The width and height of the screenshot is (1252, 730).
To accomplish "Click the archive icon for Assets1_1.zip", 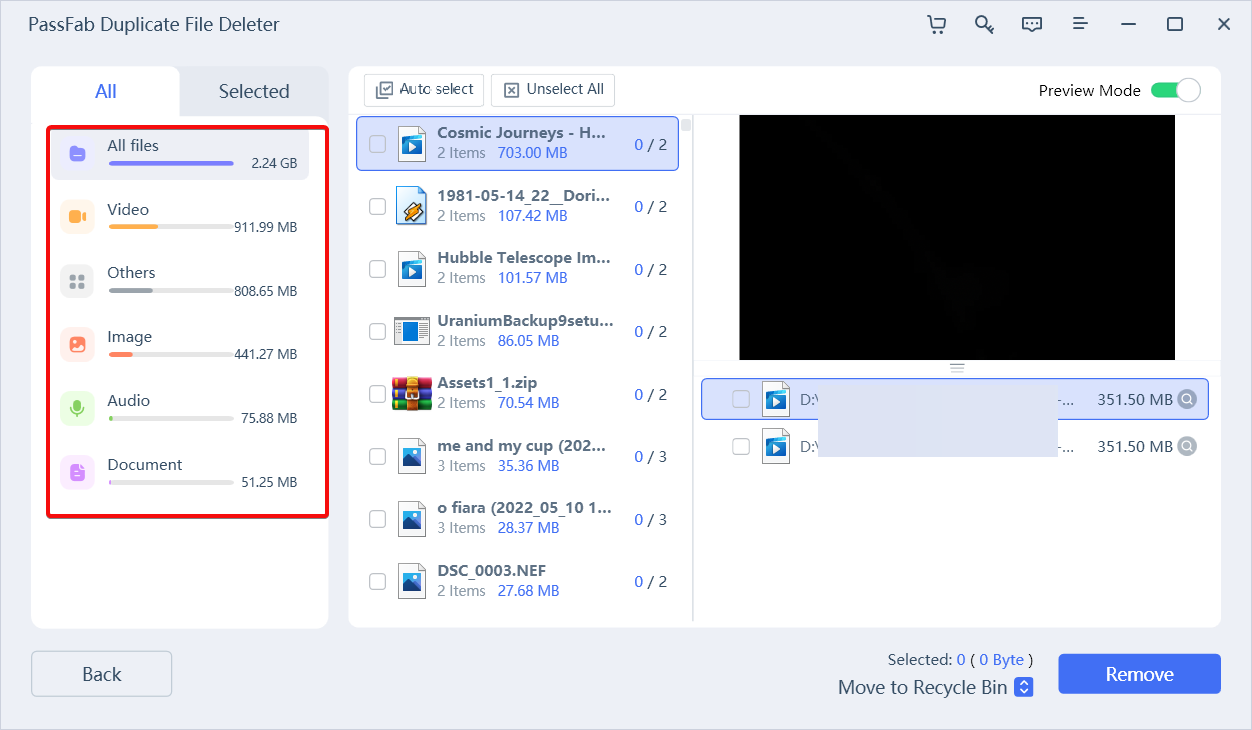I will 411,394.
